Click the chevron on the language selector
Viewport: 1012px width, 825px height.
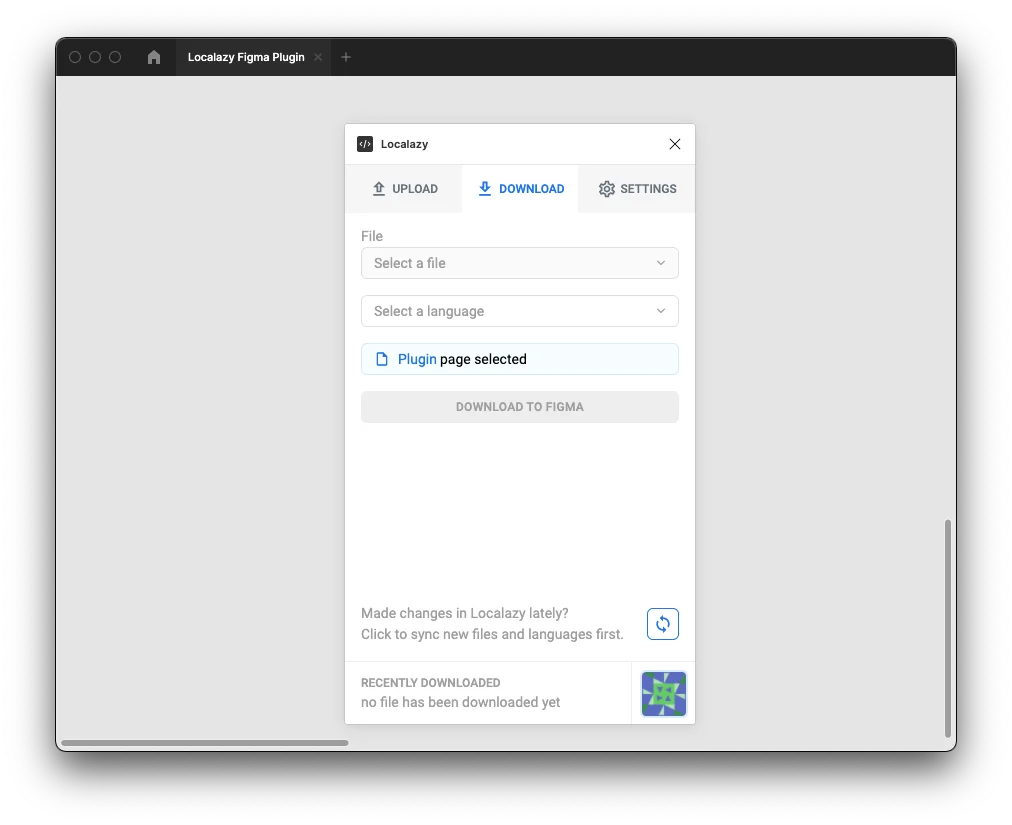[x=660, y=311]
